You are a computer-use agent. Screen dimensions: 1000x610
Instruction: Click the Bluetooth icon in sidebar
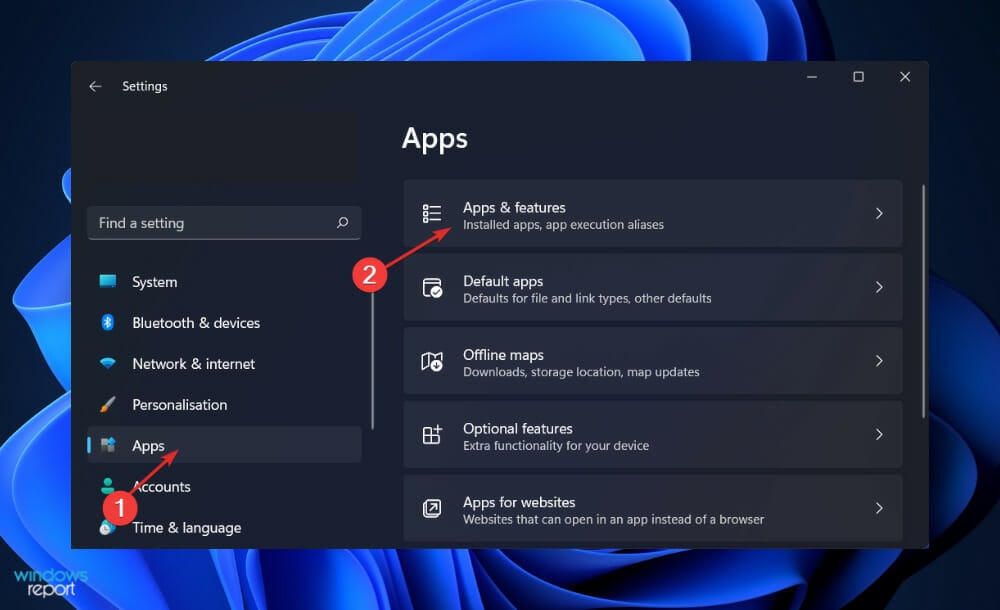108,322
